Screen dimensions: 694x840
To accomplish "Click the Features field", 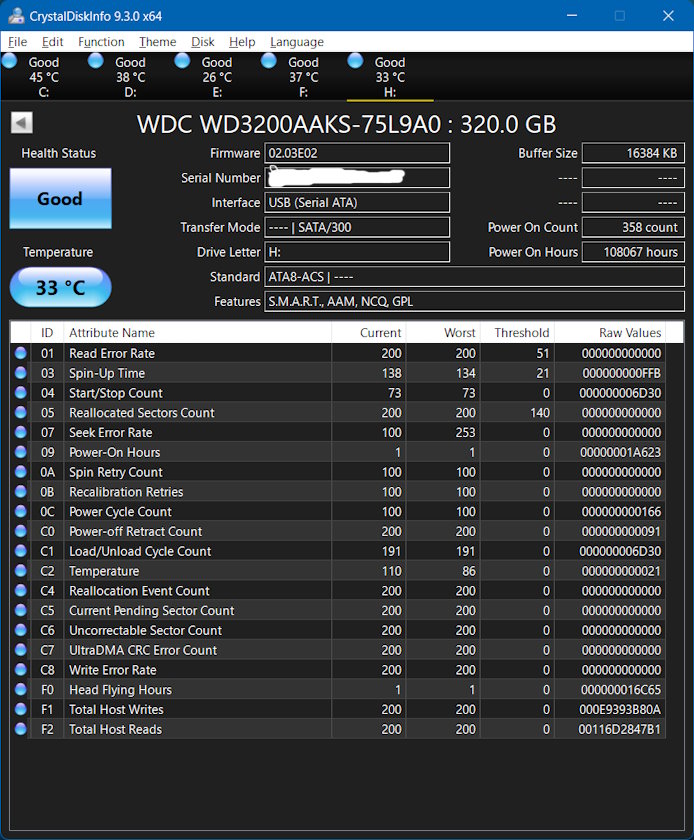I will point(474,302).
